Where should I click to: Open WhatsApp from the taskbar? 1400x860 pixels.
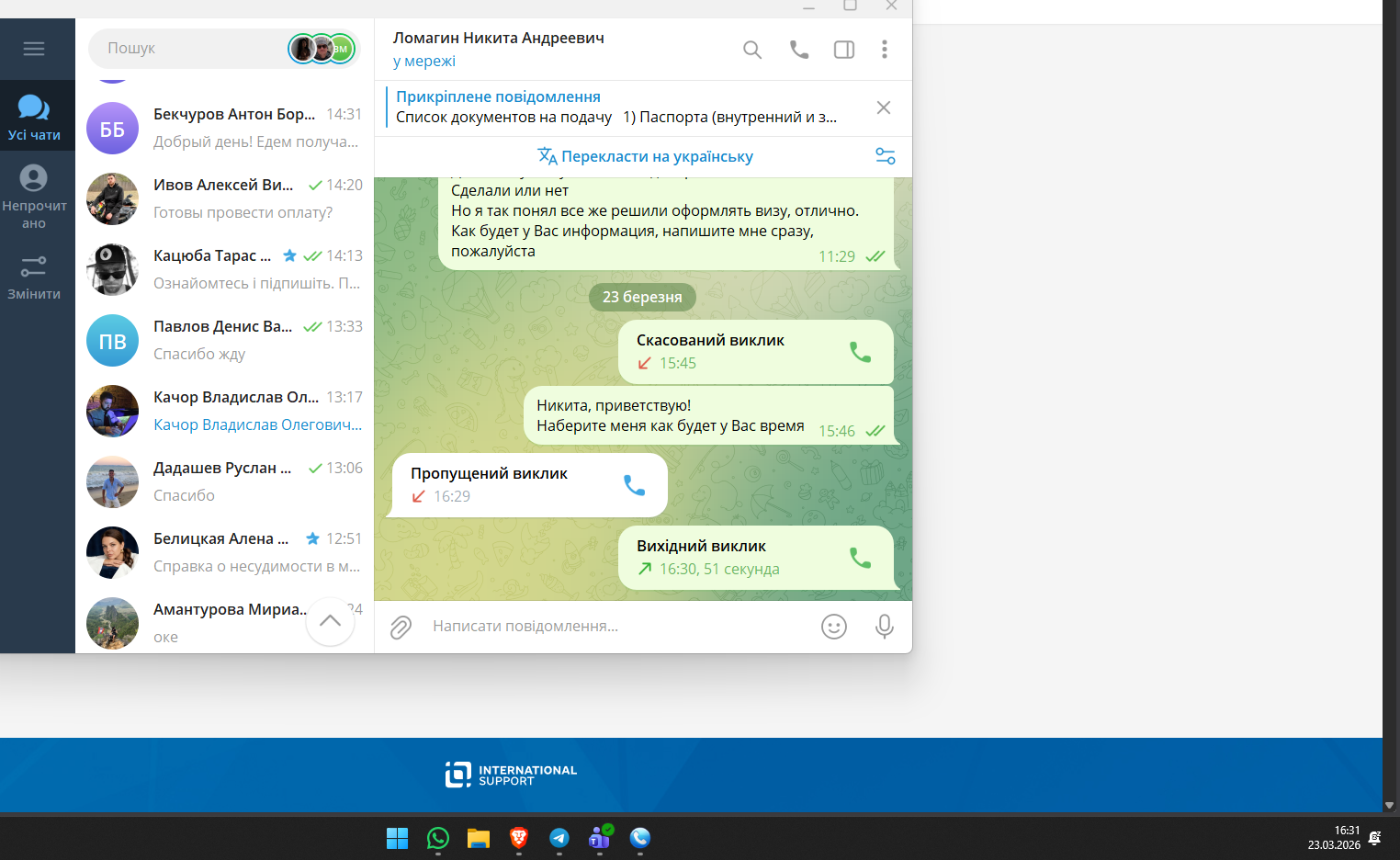tap(438, 838)
